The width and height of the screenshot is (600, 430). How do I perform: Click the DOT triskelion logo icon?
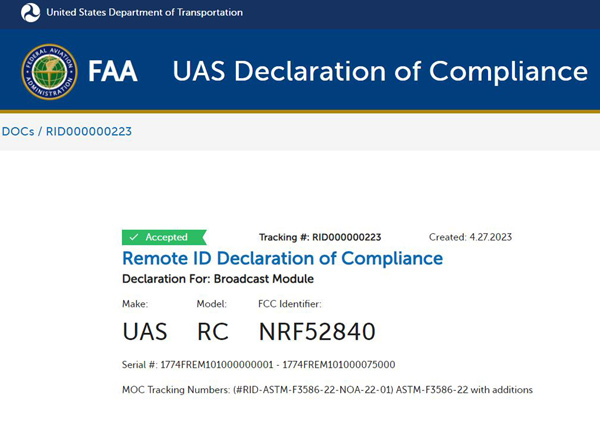(30, 13)
